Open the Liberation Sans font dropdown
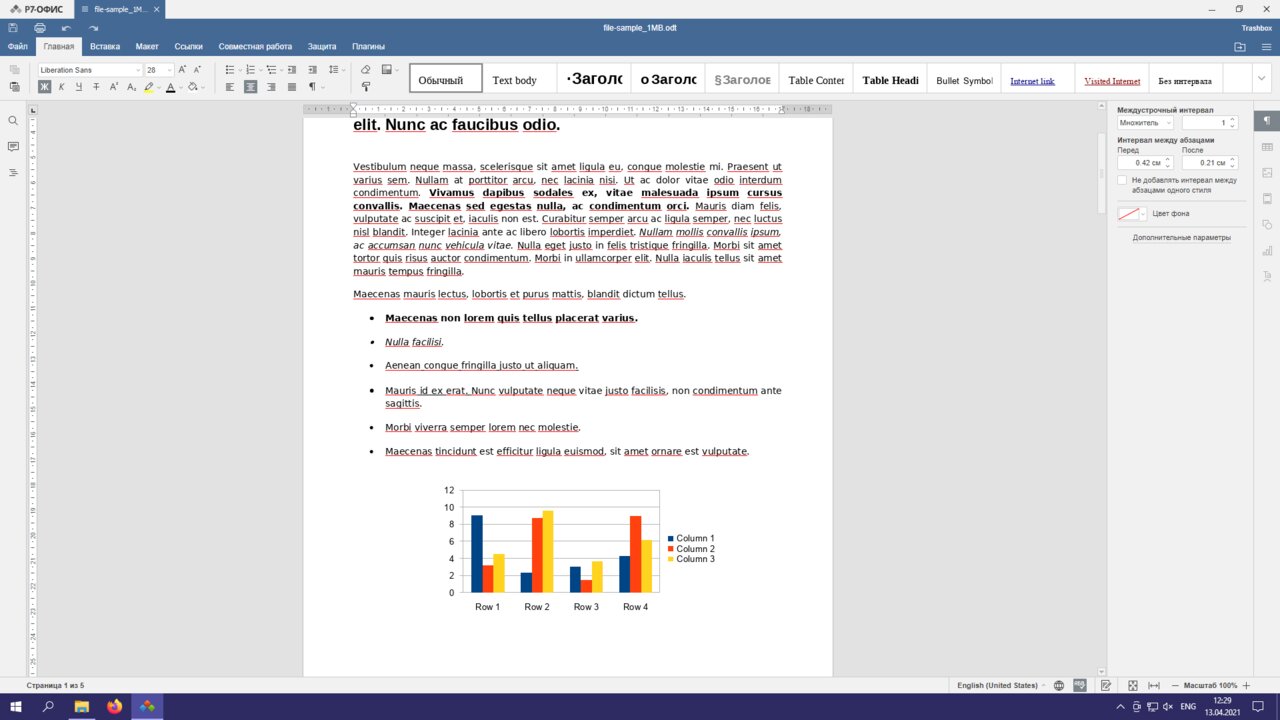Screen dimensions: 1280x720 tap(90, 70)
